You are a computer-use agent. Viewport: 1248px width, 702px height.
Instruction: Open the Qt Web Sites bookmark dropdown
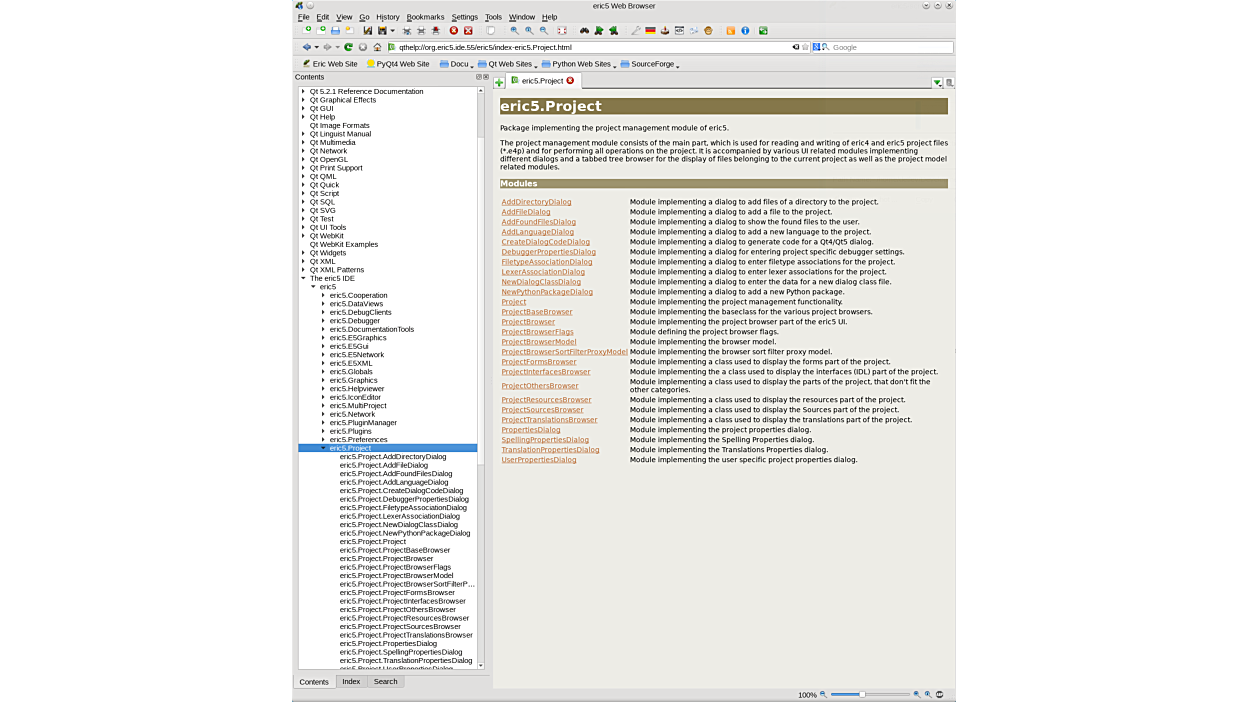[x=509, y=64]
